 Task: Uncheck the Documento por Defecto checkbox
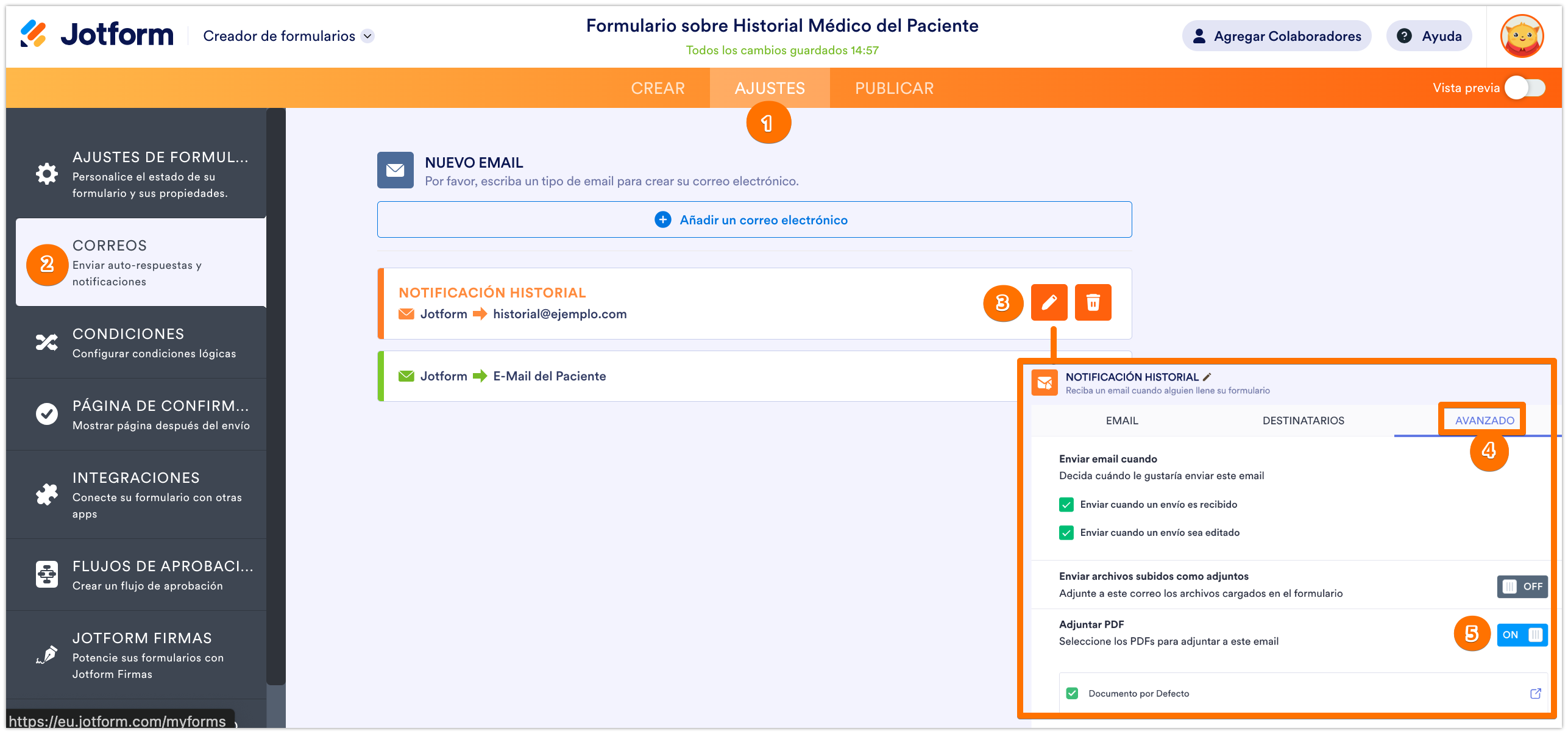point(1072,693)
